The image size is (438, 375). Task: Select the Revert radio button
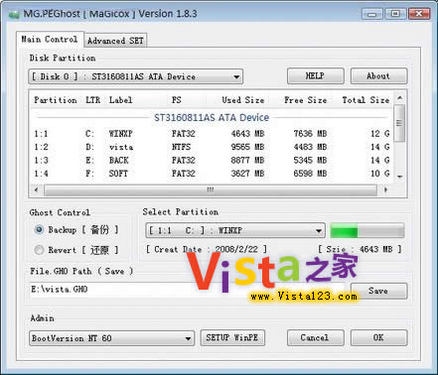click(39, 250)
